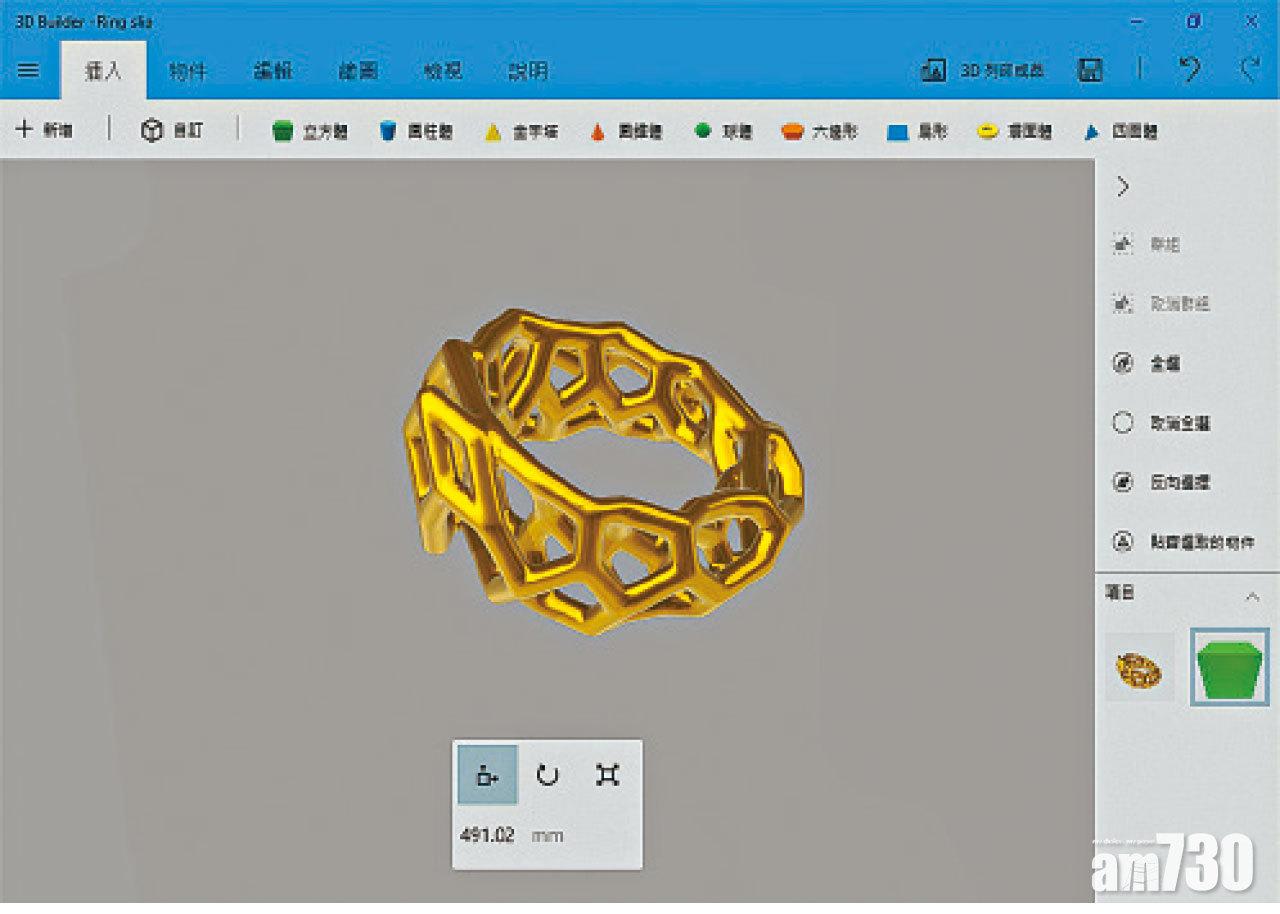Click Select All in the side panel
This screenshot has width=1280, height=914.
[1150, 364]
